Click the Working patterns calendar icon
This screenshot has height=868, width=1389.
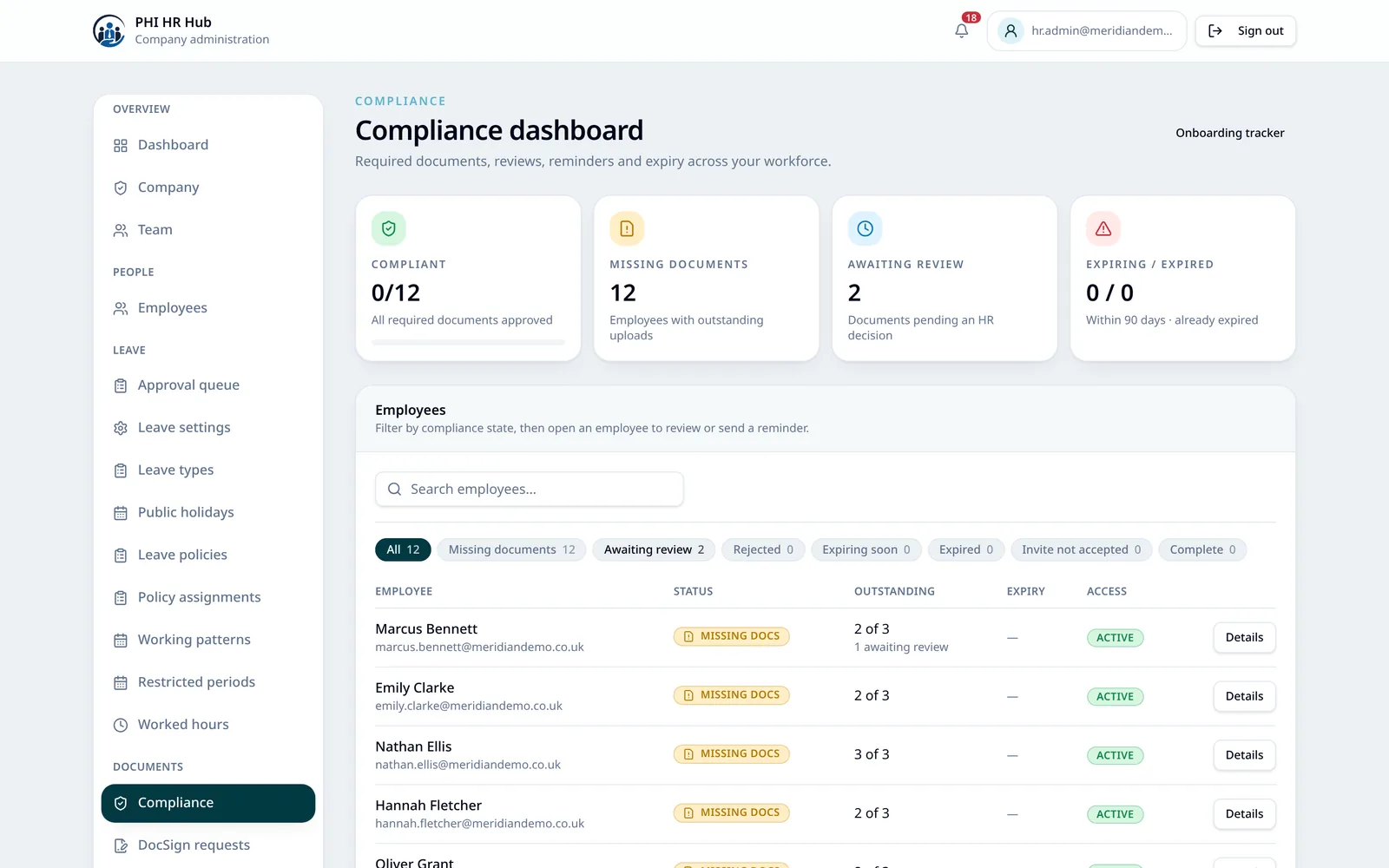(x=121, y=641)
